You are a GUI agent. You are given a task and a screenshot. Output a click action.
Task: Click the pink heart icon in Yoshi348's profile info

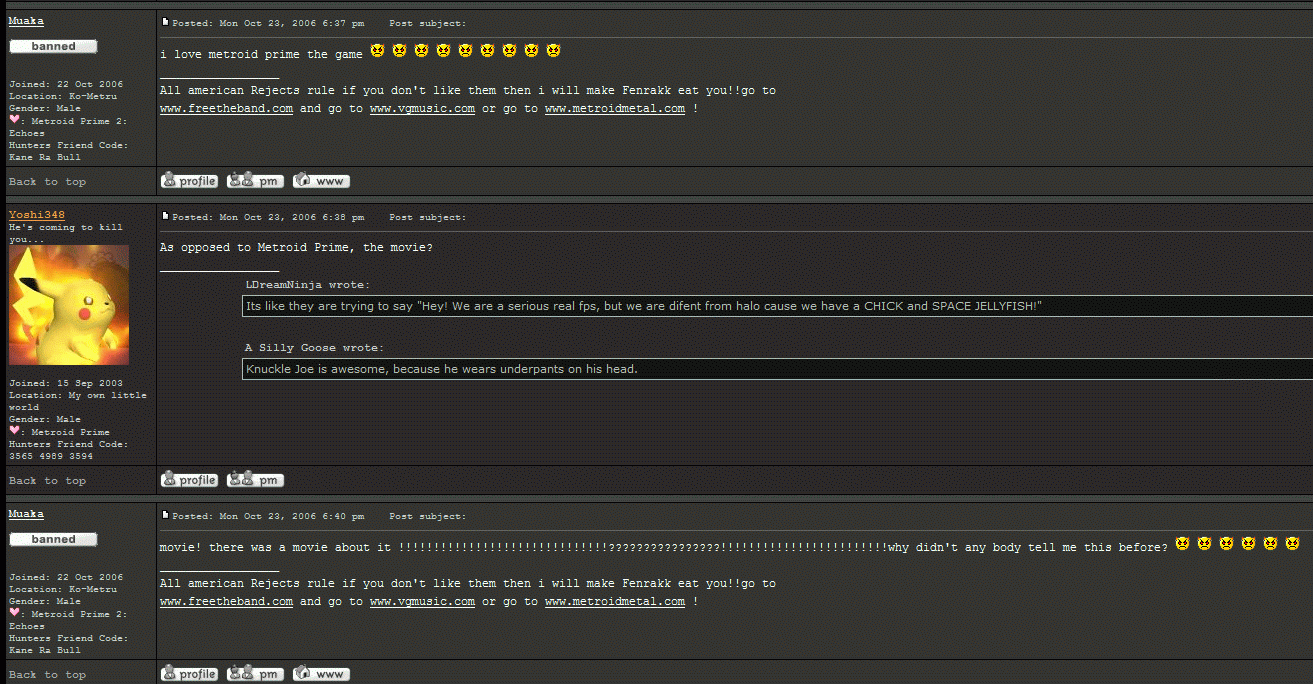[x=14, y=431]
